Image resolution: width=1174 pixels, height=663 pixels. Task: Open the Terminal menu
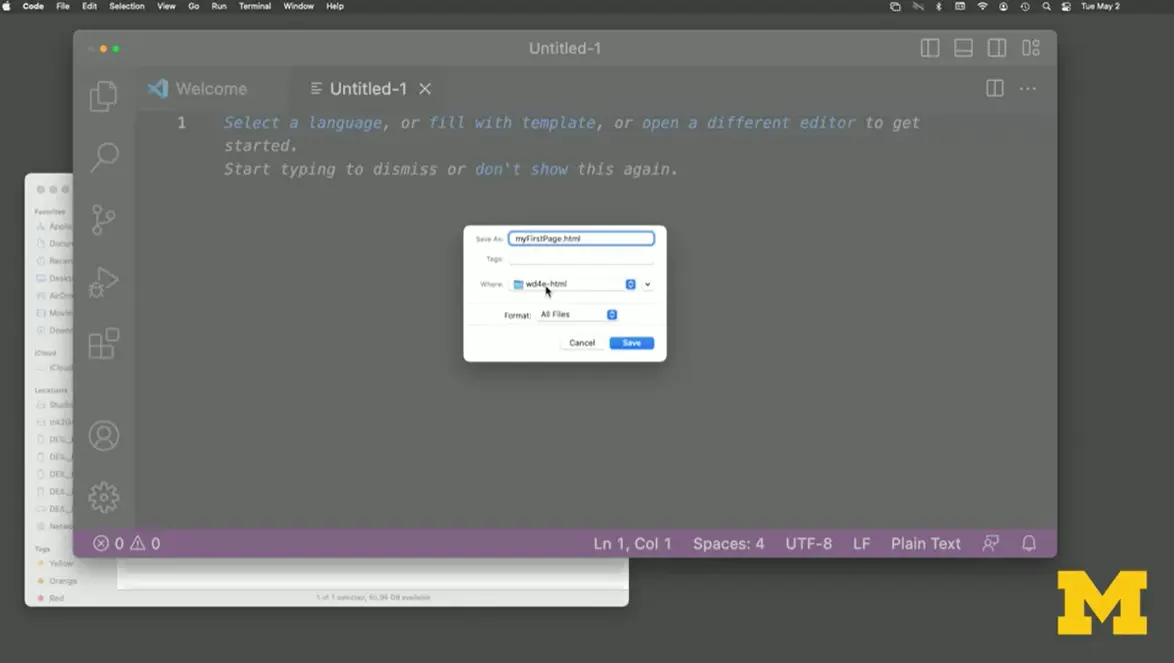coord(254,6)
